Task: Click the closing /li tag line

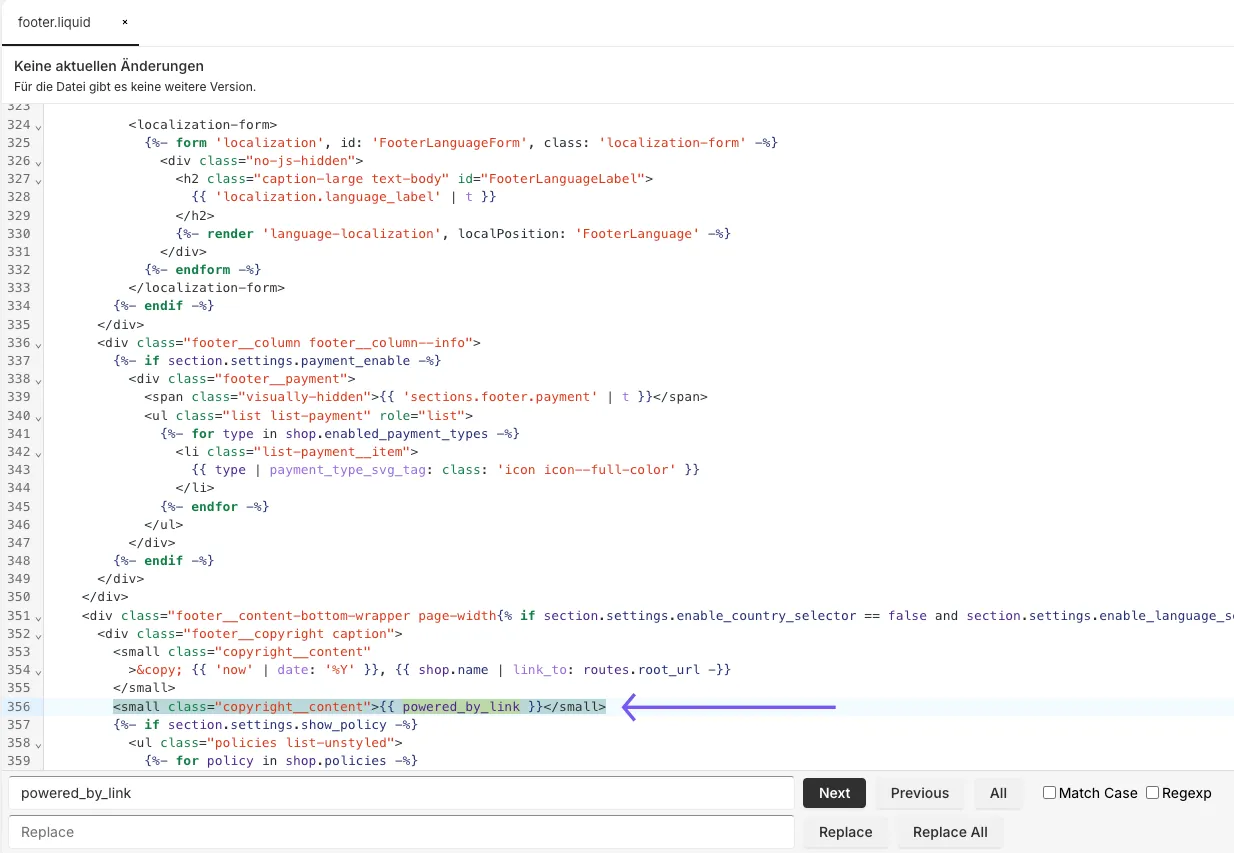Action: click(195, 487)
